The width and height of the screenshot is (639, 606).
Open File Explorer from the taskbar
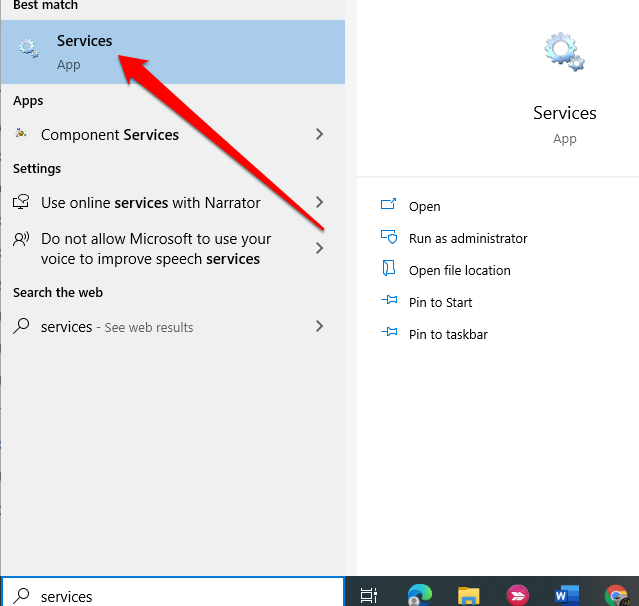468,595
